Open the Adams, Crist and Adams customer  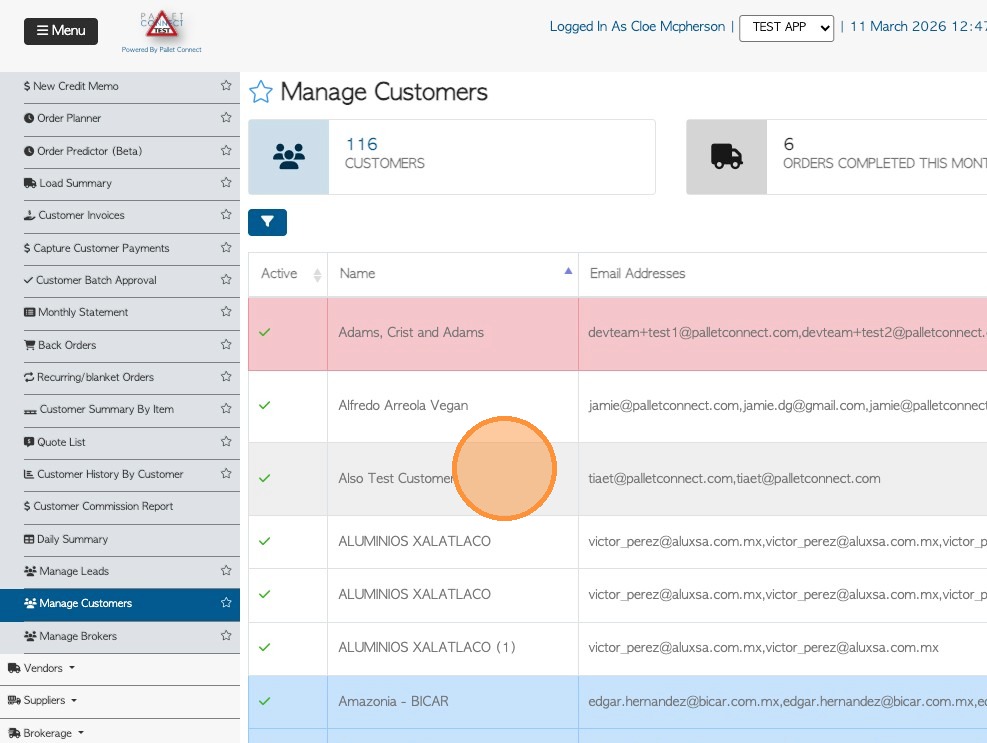(x=411, y=332)
